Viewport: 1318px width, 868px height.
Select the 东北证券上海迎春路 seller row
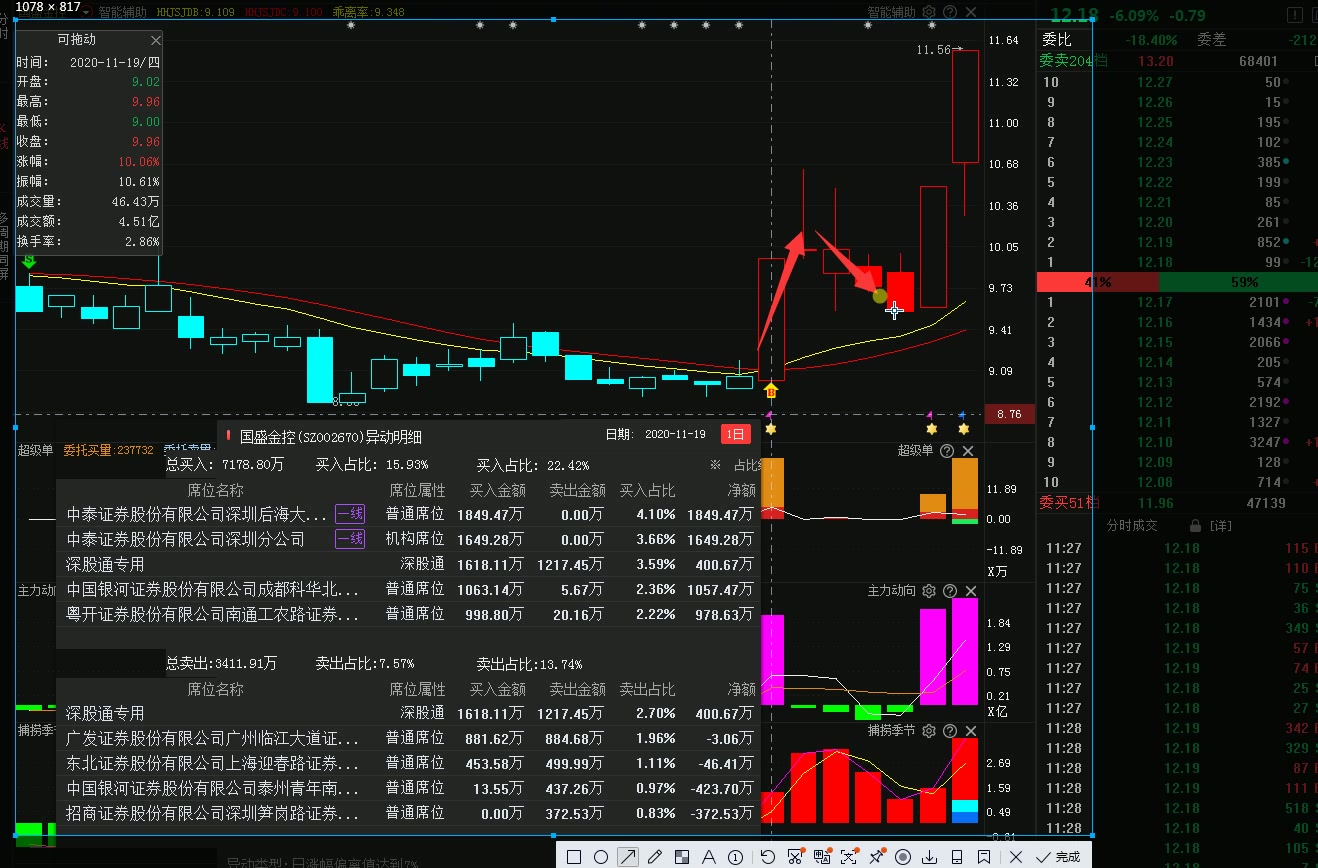(x=408, y=763)
